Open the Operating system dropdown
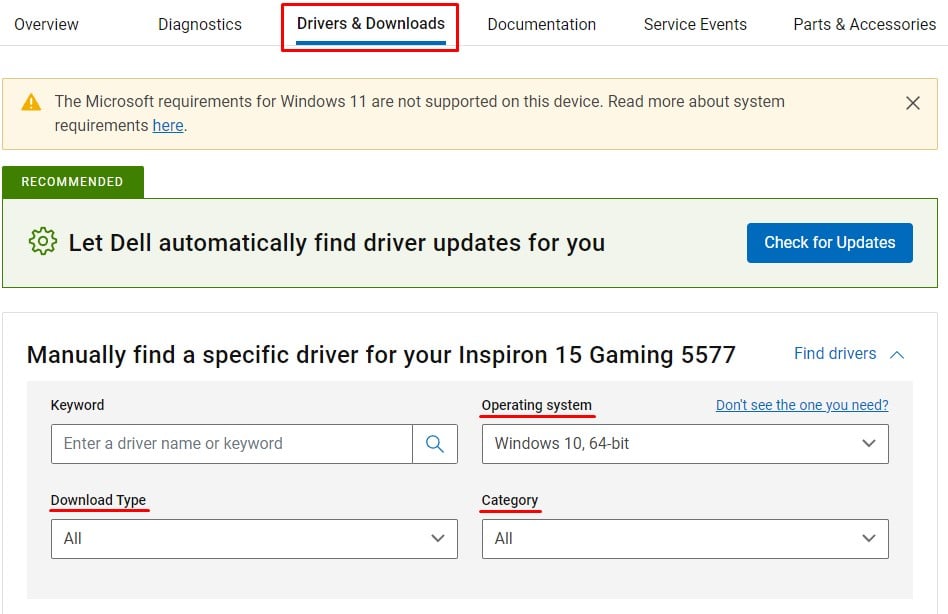The width and height of the screenshot is (948, 614). 684,444
